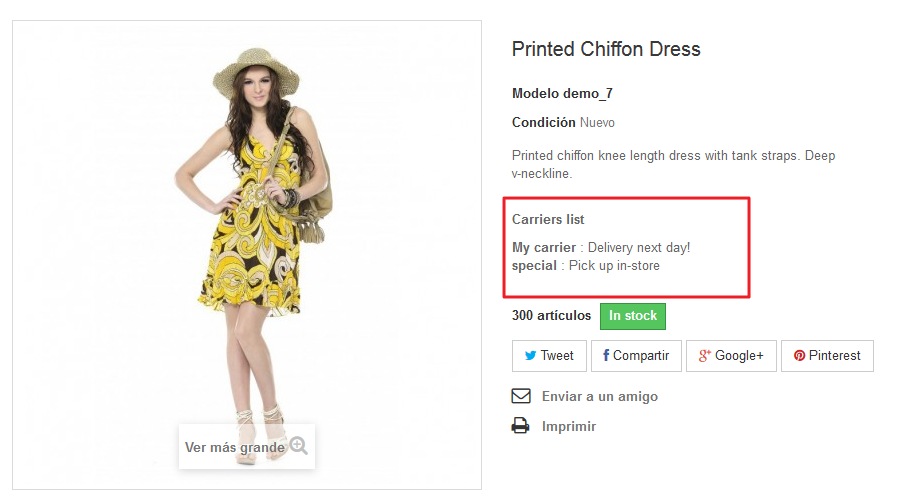Viewport: 902px width, 497px height.
Task: Click the Carriers list heading
Action: [x=548, y=219]
